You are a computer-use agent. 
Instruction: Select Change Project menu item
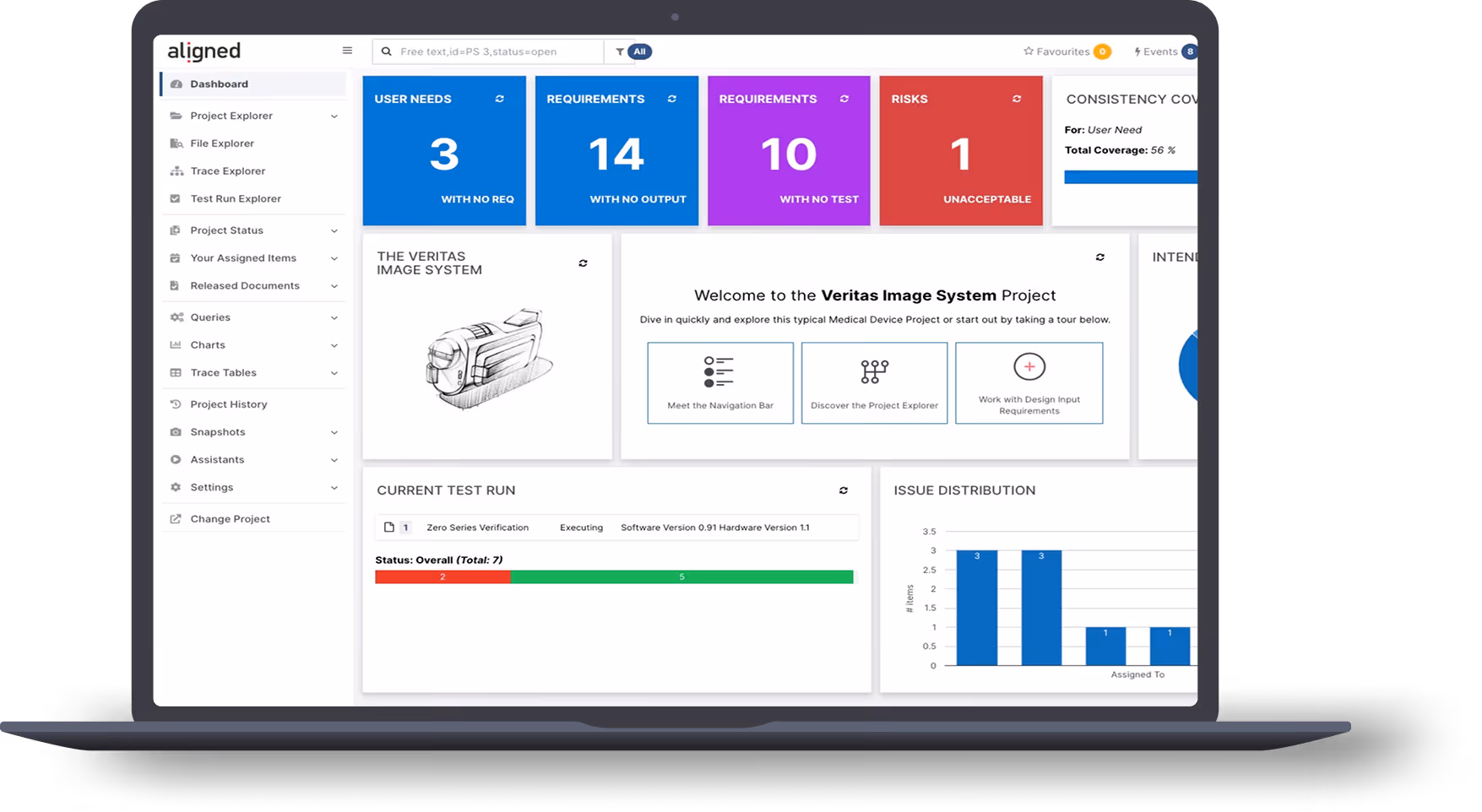[253, 519]
